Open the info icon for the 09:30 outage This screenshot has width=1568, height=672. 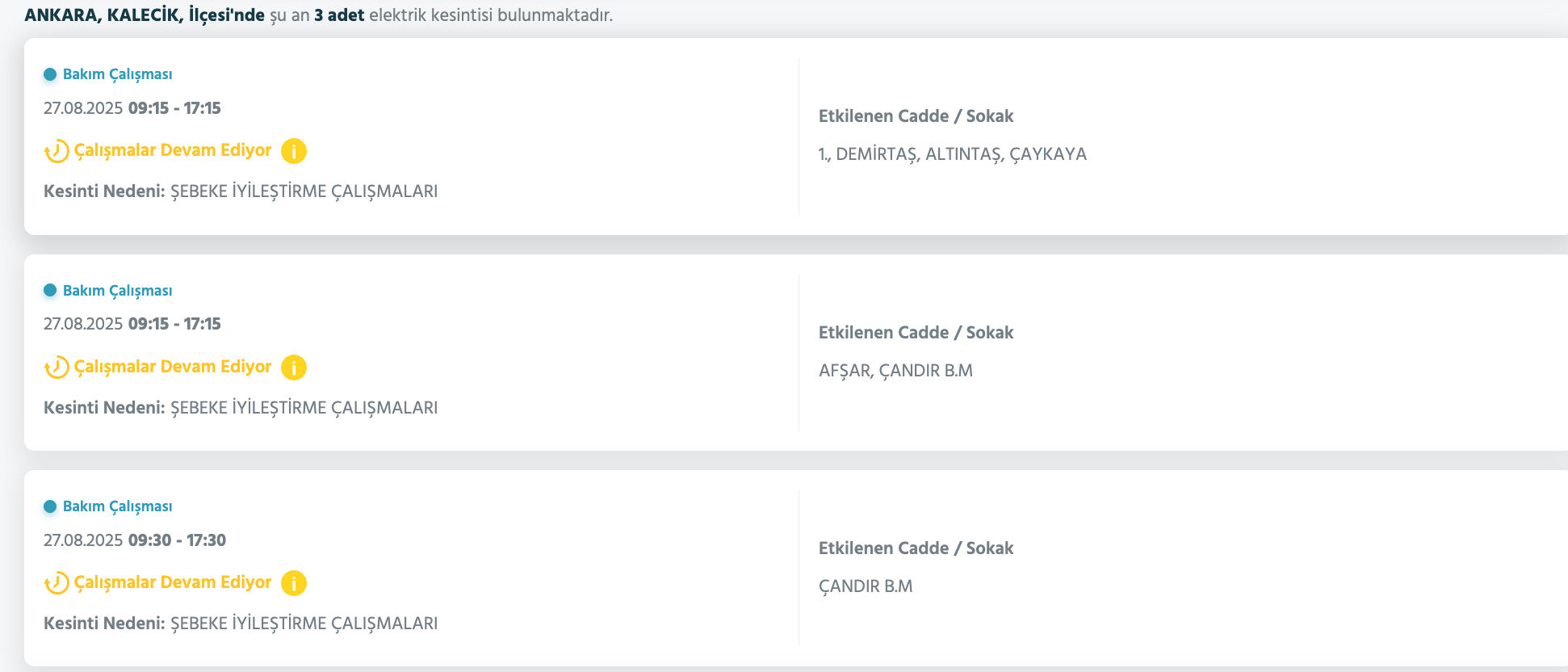point(294,583)
